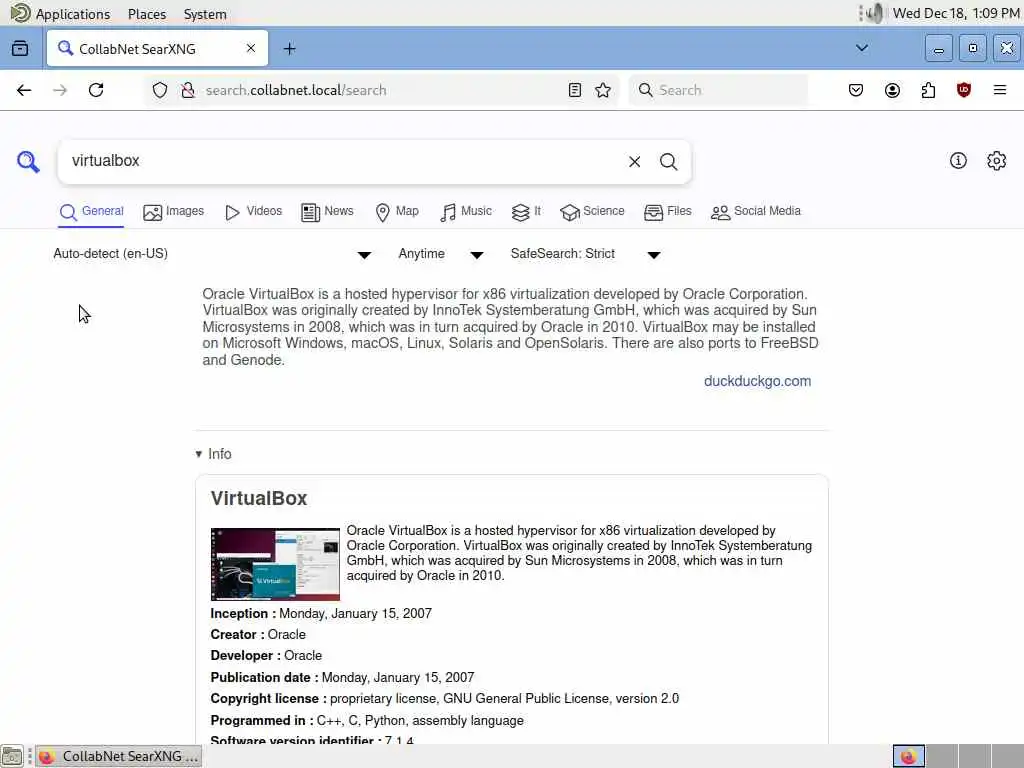This screenshot has height=768, width=1024.
Task: Follow the duckduckgo.com source link
Action: [x=757, y=381]
